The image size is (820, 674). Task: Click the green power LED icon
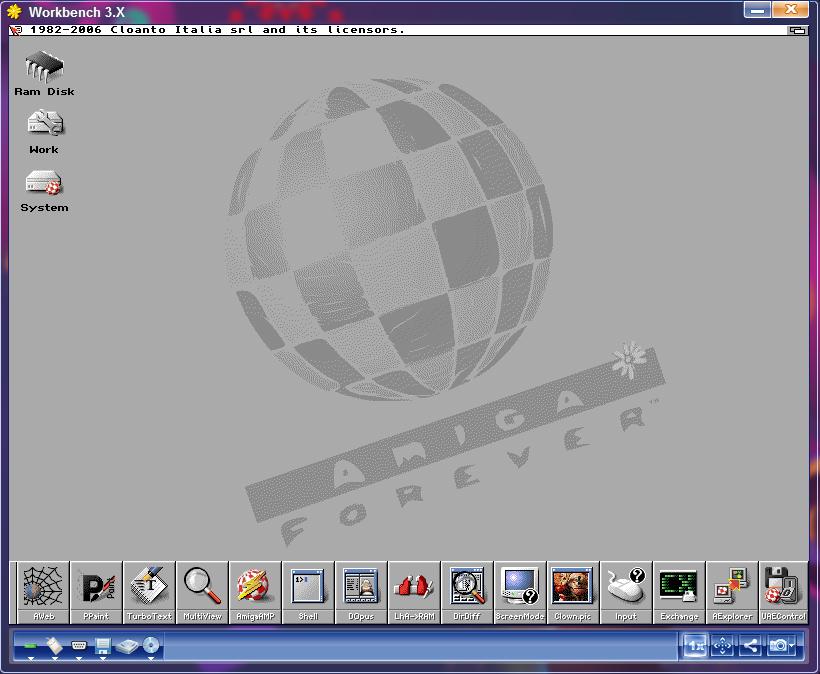(30, 646)
